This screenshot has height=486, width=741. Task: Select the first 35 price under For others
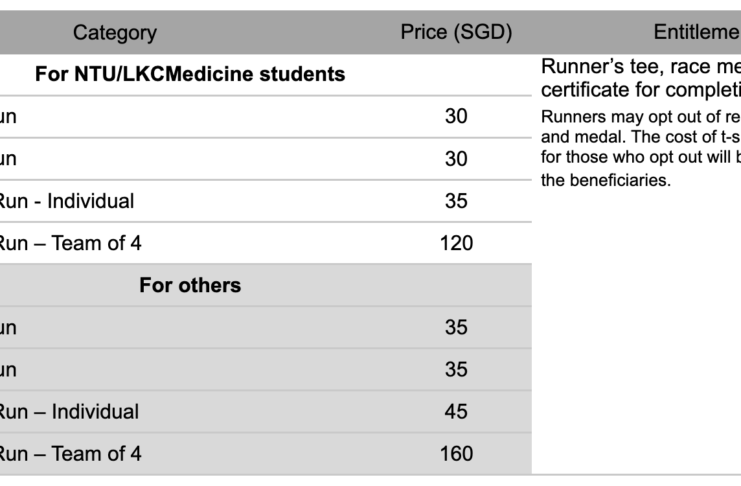456,327
